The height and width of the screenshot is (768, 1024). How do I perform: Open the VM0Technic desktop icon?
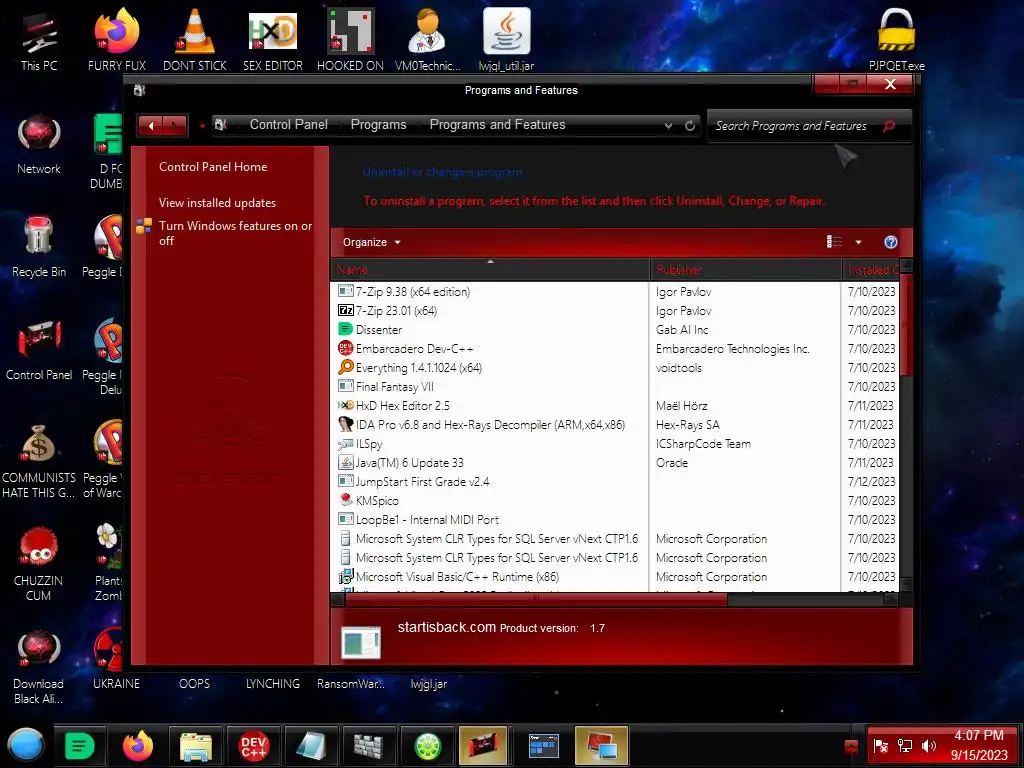click(x=428, y=40)
